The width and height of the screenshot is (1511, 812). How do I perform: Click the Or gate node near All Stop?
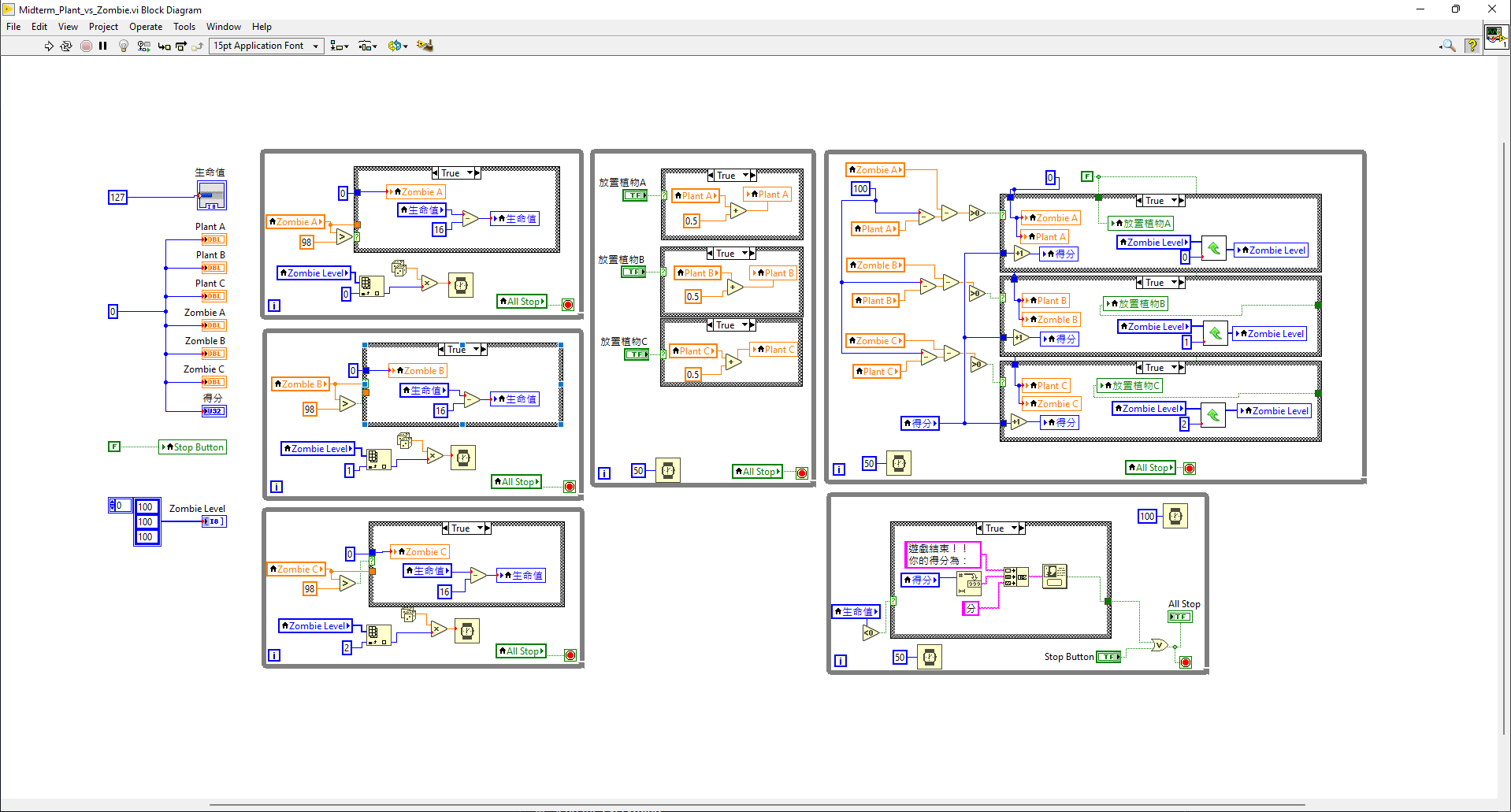point(1159,645)
